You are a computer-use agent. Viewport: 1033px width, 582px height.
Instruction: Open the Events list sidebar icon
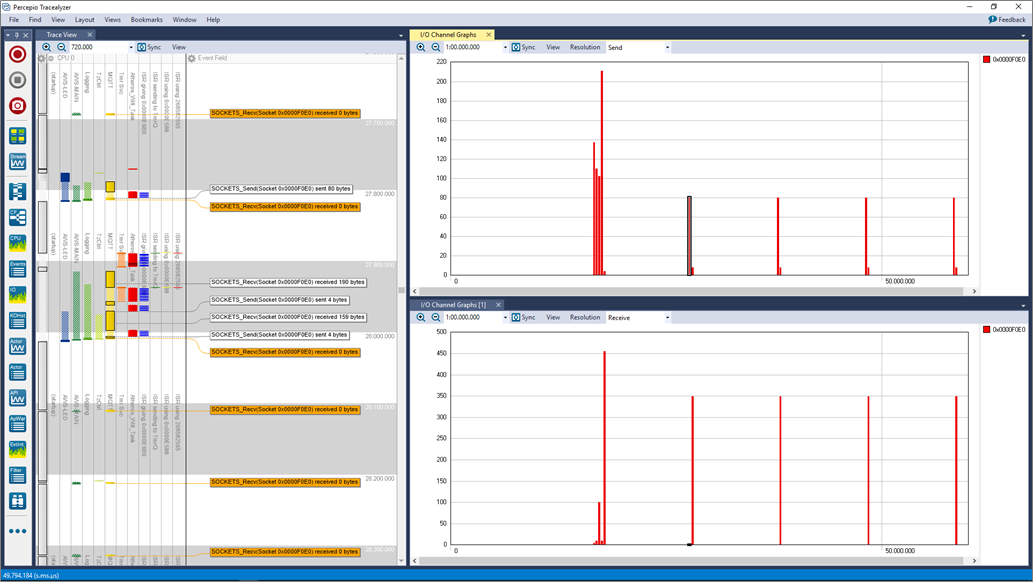click(x=17, y=268)
